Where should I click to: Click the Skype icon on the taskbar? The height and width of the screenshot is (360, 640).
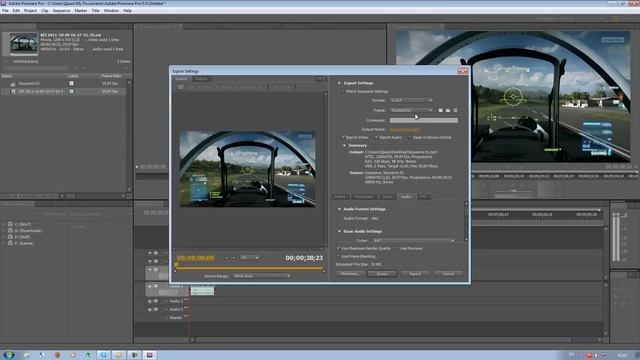tap(103, 355)
